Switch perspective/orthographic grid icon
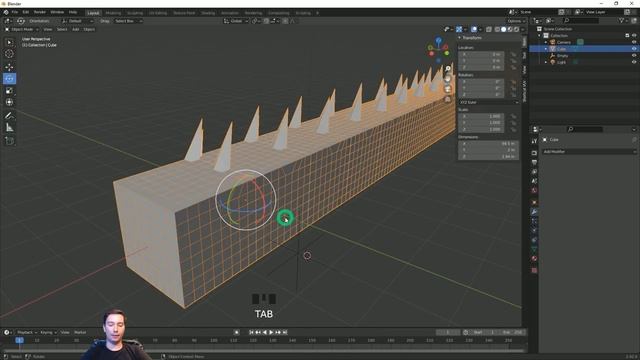Screen dimensions: 640x360 click(448, 99)
